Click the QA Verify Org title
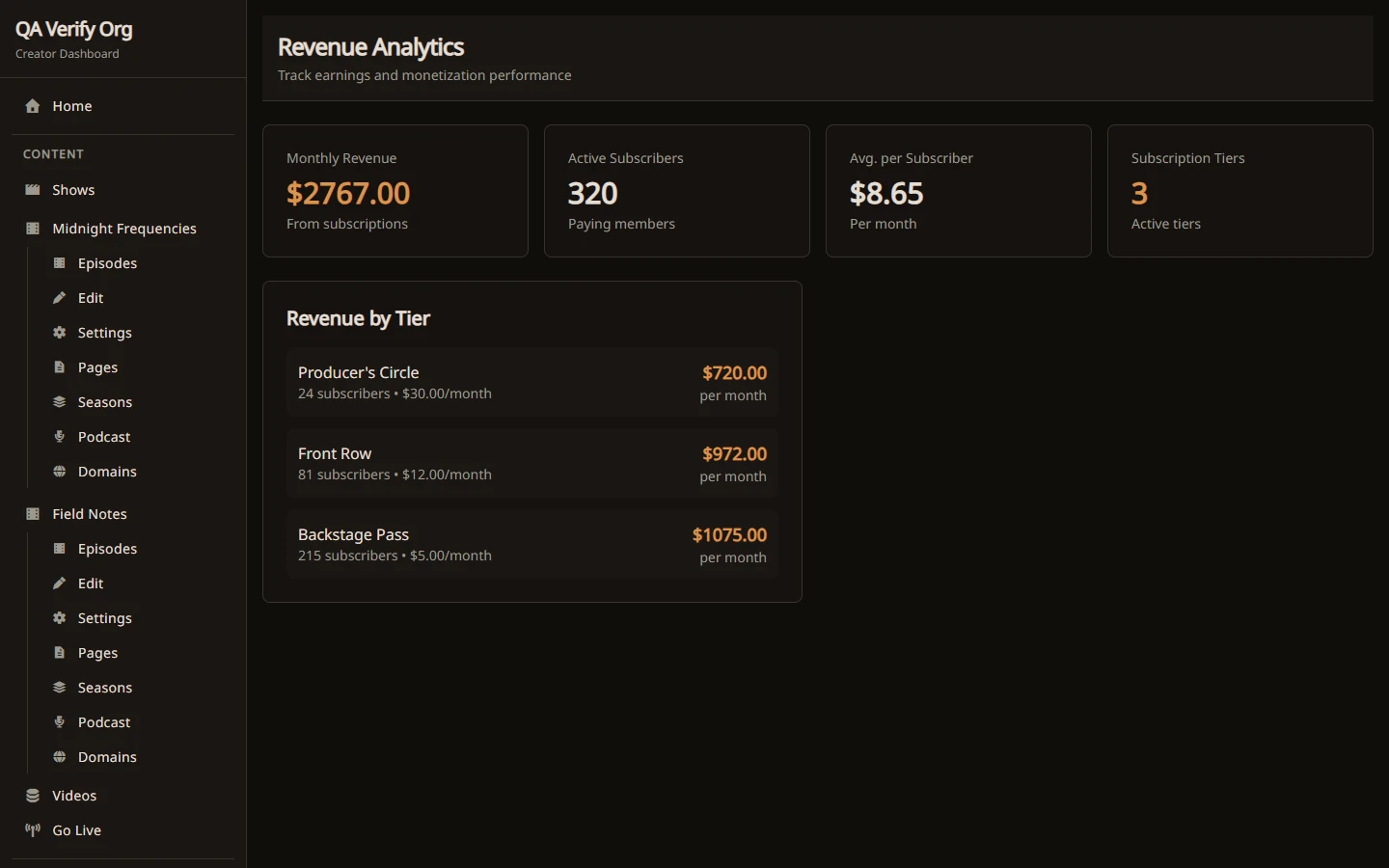Viewport: 1389px width, 868px height. pos(74,30)
